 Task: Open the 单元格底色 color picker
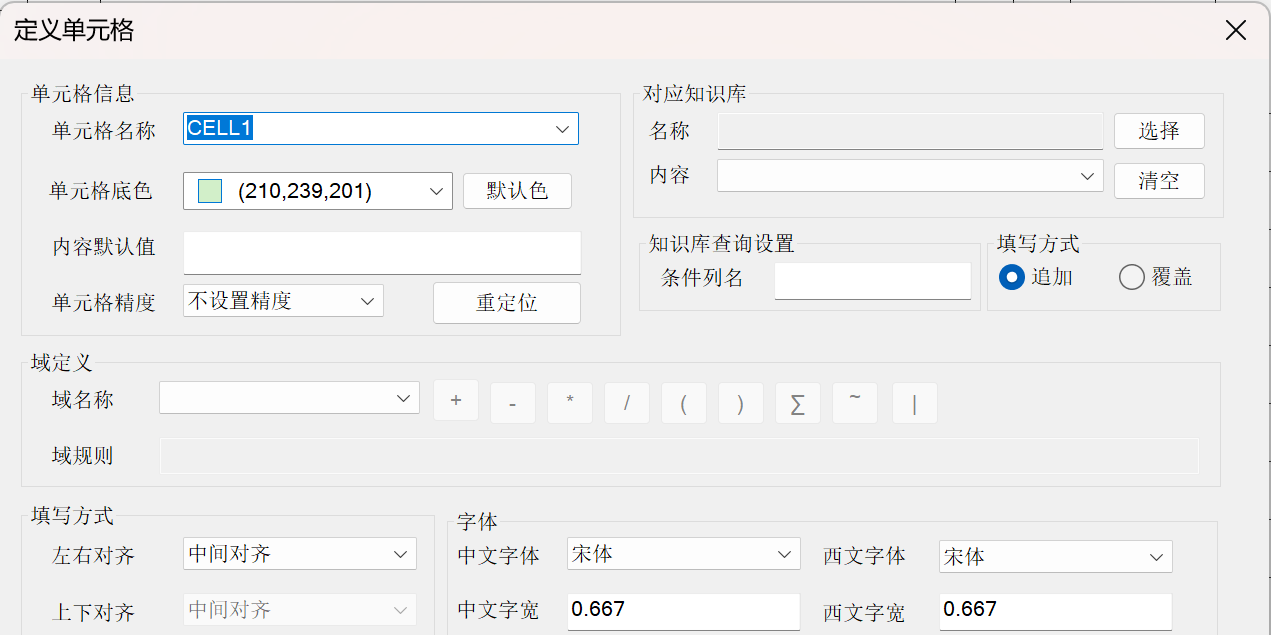pos(318,191)
